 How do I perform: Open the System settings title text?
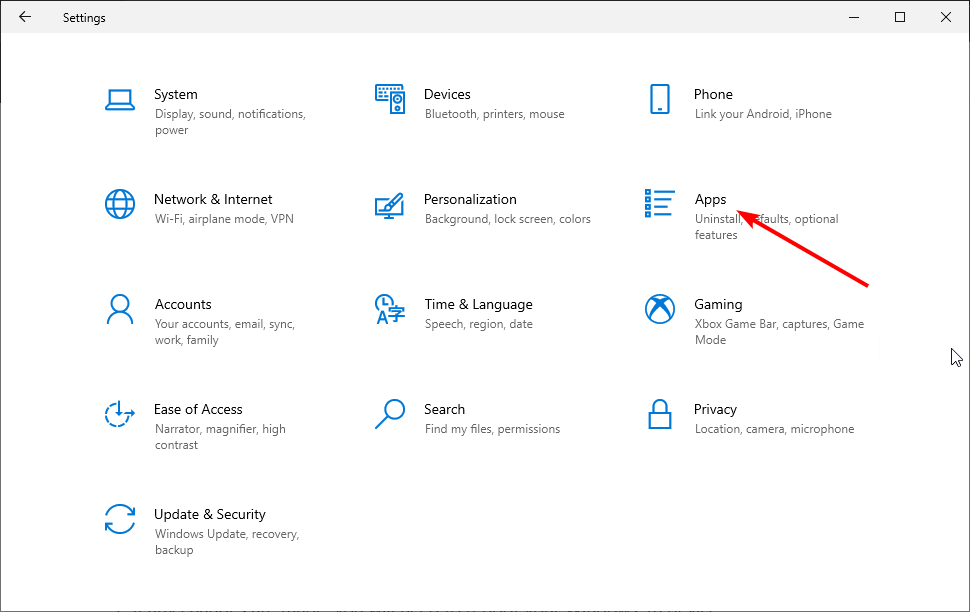pos(176,94)
